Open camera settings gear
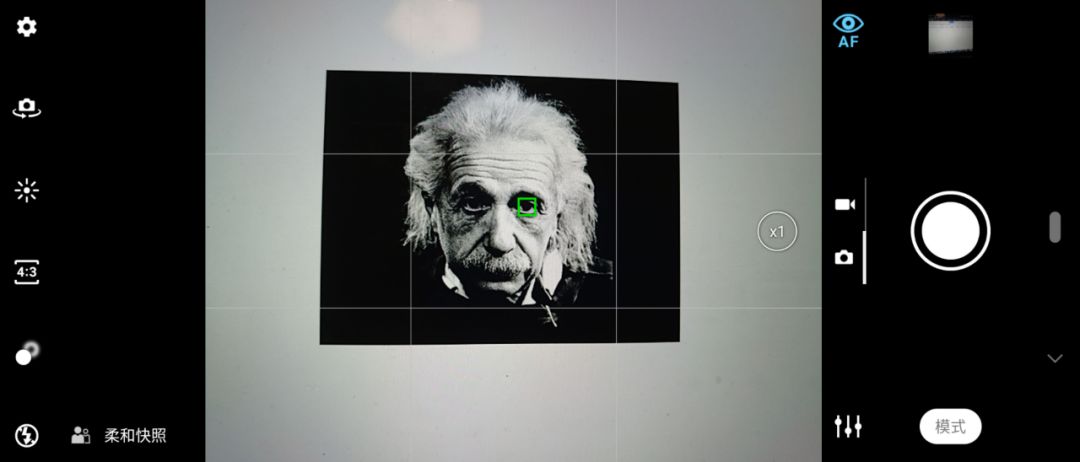Screen dimensions: 1080x462 [x=27, y=28]
